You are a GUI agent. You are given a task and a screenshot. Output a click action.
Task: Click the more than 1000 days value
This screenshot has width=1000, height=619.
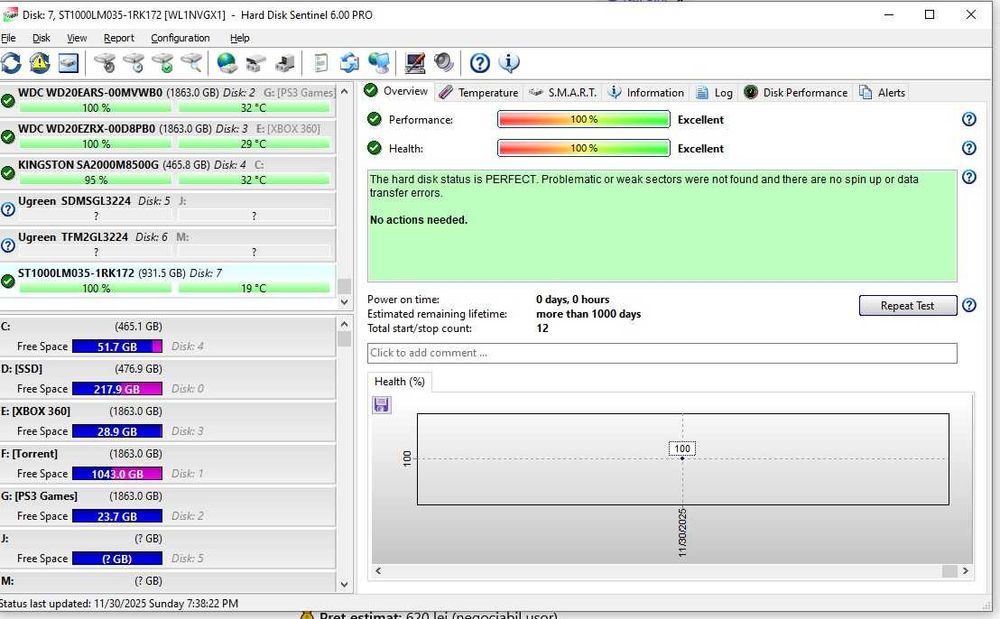point(588,314)
